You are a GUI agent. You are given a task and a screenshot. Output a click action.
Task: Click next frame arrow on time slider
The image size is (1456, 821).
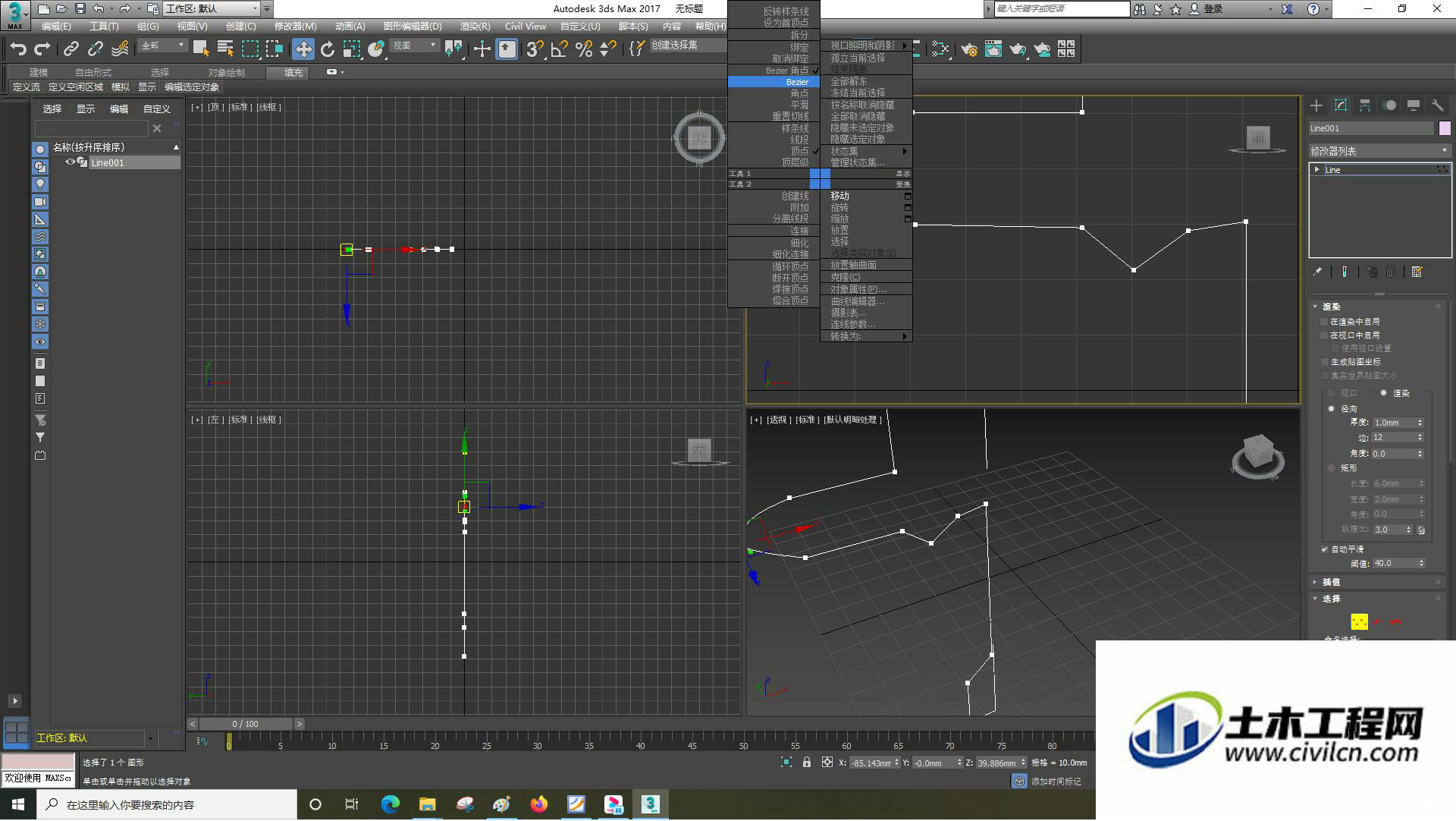coord(300,724)
